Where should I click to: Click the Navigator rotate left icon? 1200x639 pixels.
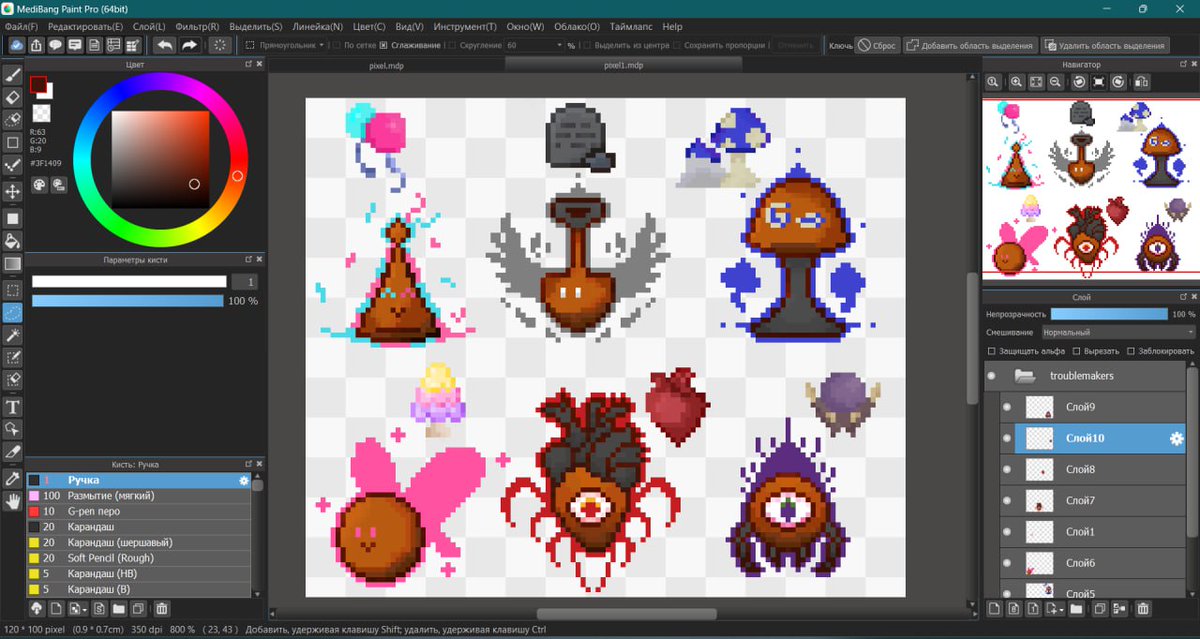point(1080,82)
